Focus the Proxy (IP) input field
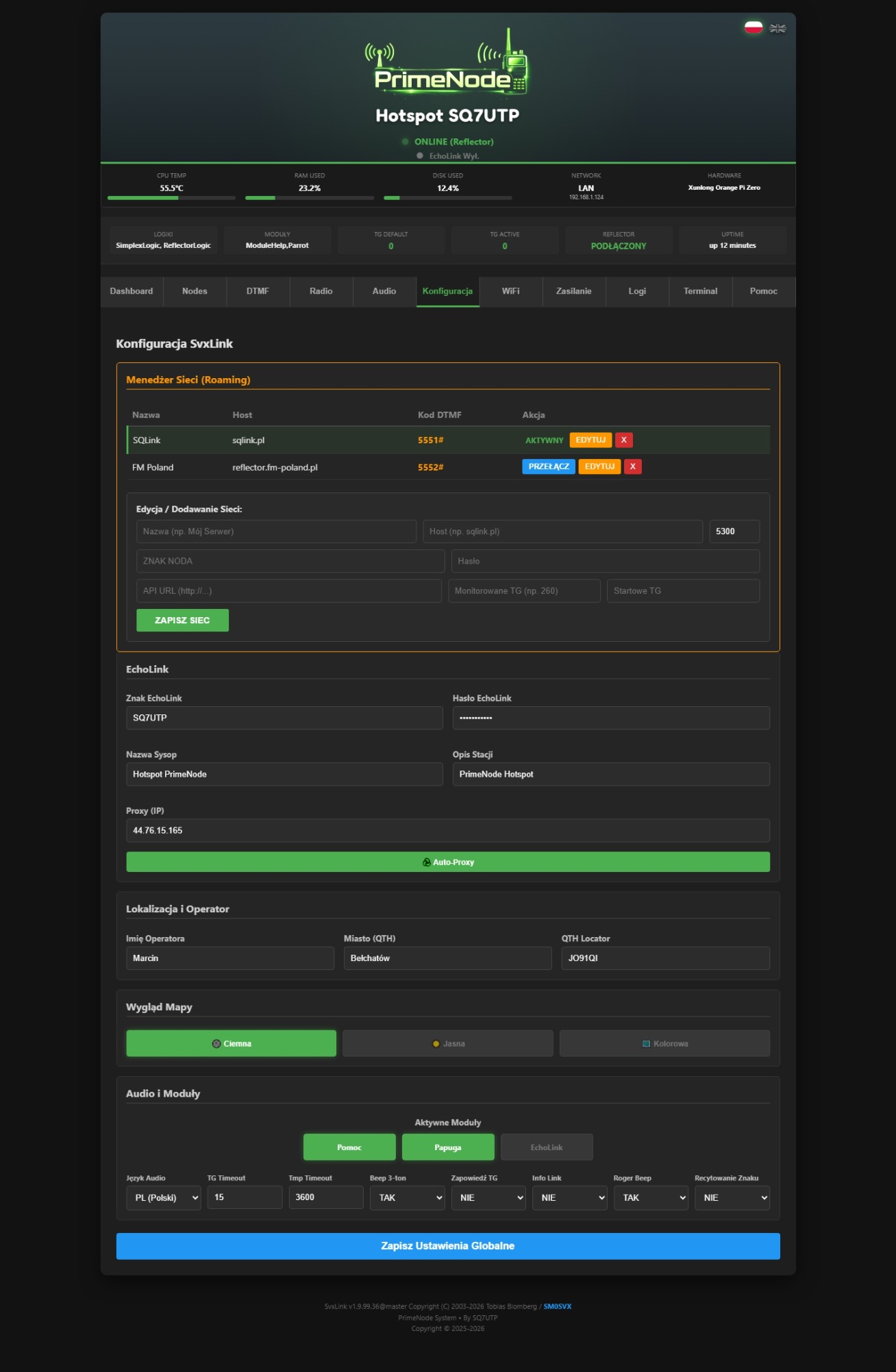The image size is (896, 1372). [448, 830]
